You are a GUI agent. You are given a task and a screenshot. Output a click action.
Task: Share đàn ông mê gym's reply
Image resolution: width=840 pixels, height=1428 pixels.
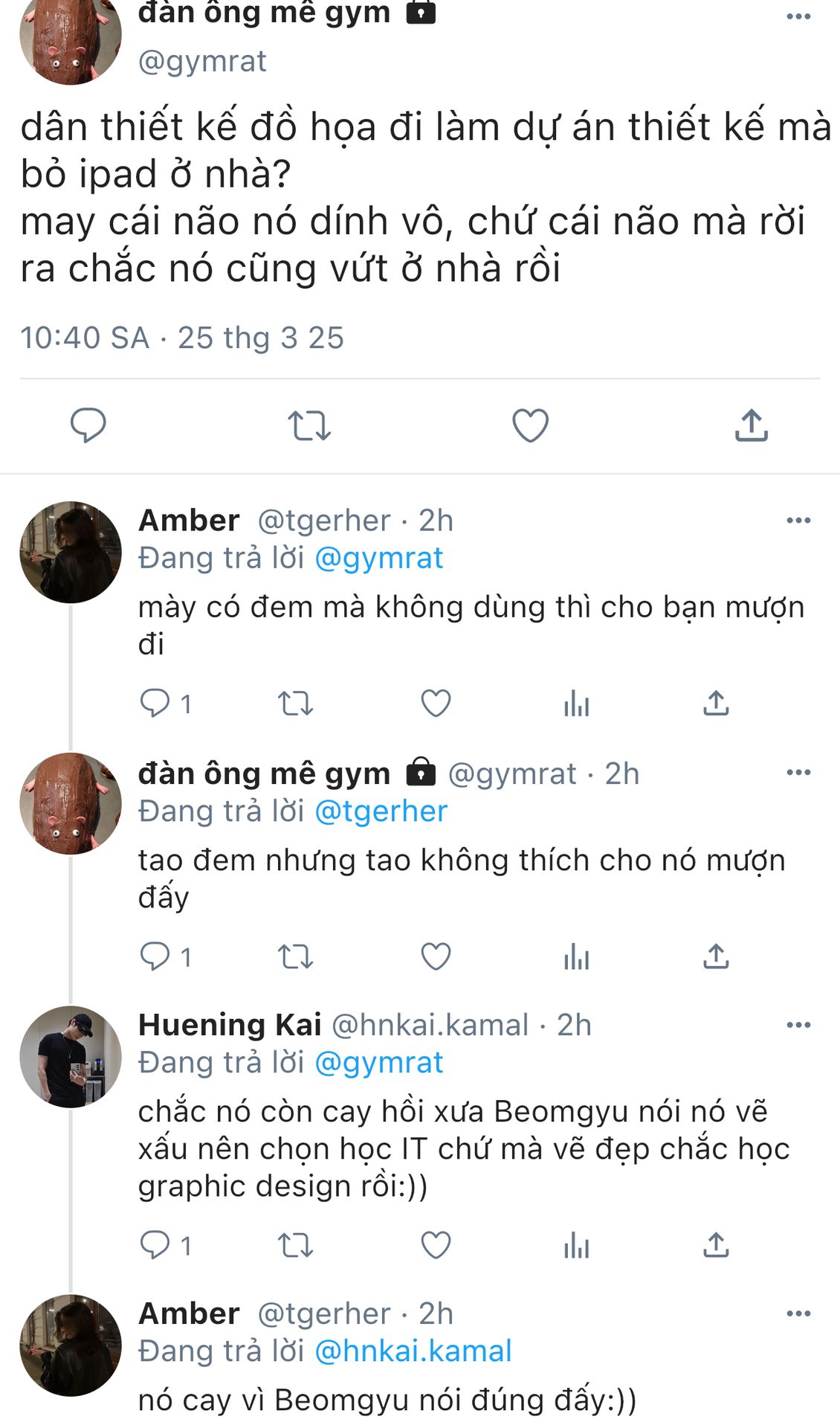click(x=716, y=956)
